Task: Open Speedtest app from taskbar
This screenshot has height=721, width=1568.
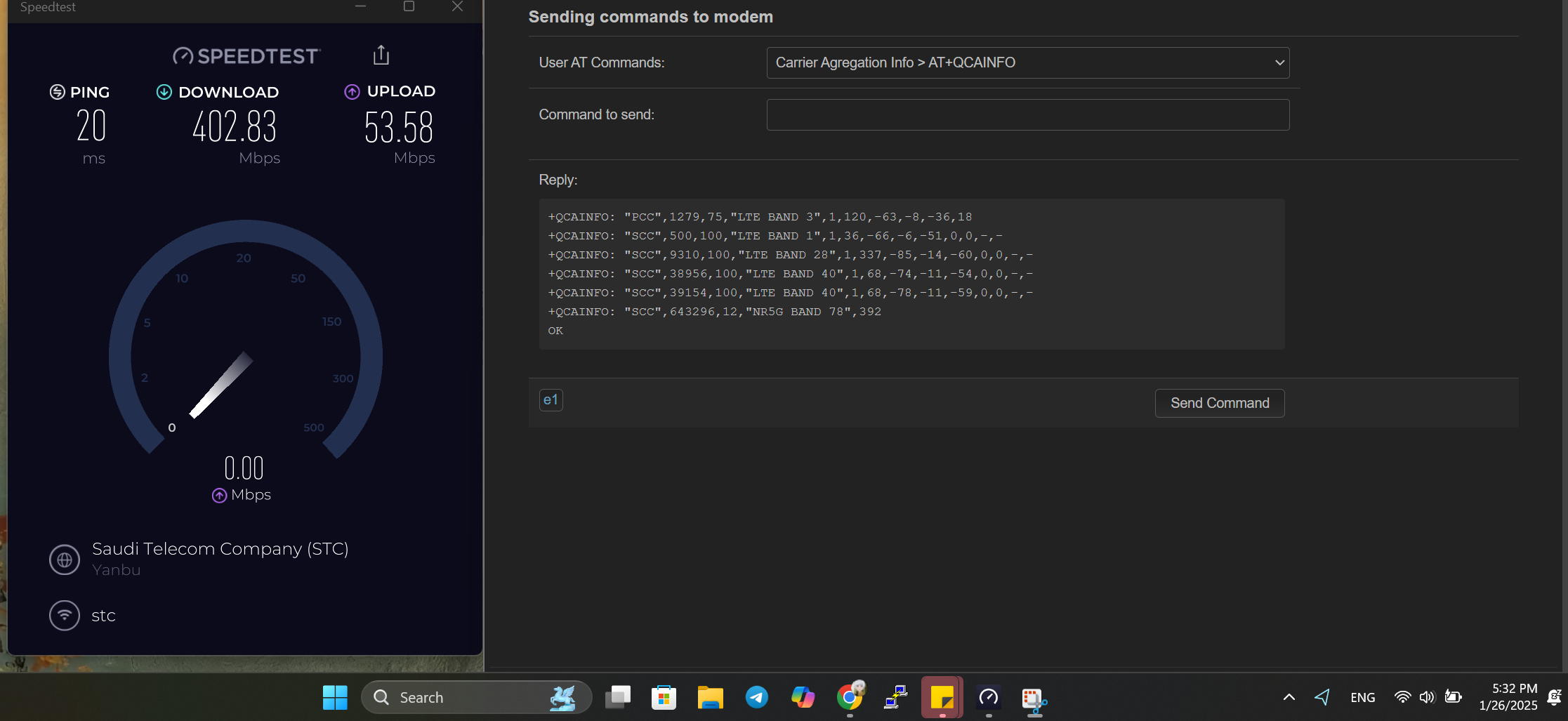Action: pos(989,697)
